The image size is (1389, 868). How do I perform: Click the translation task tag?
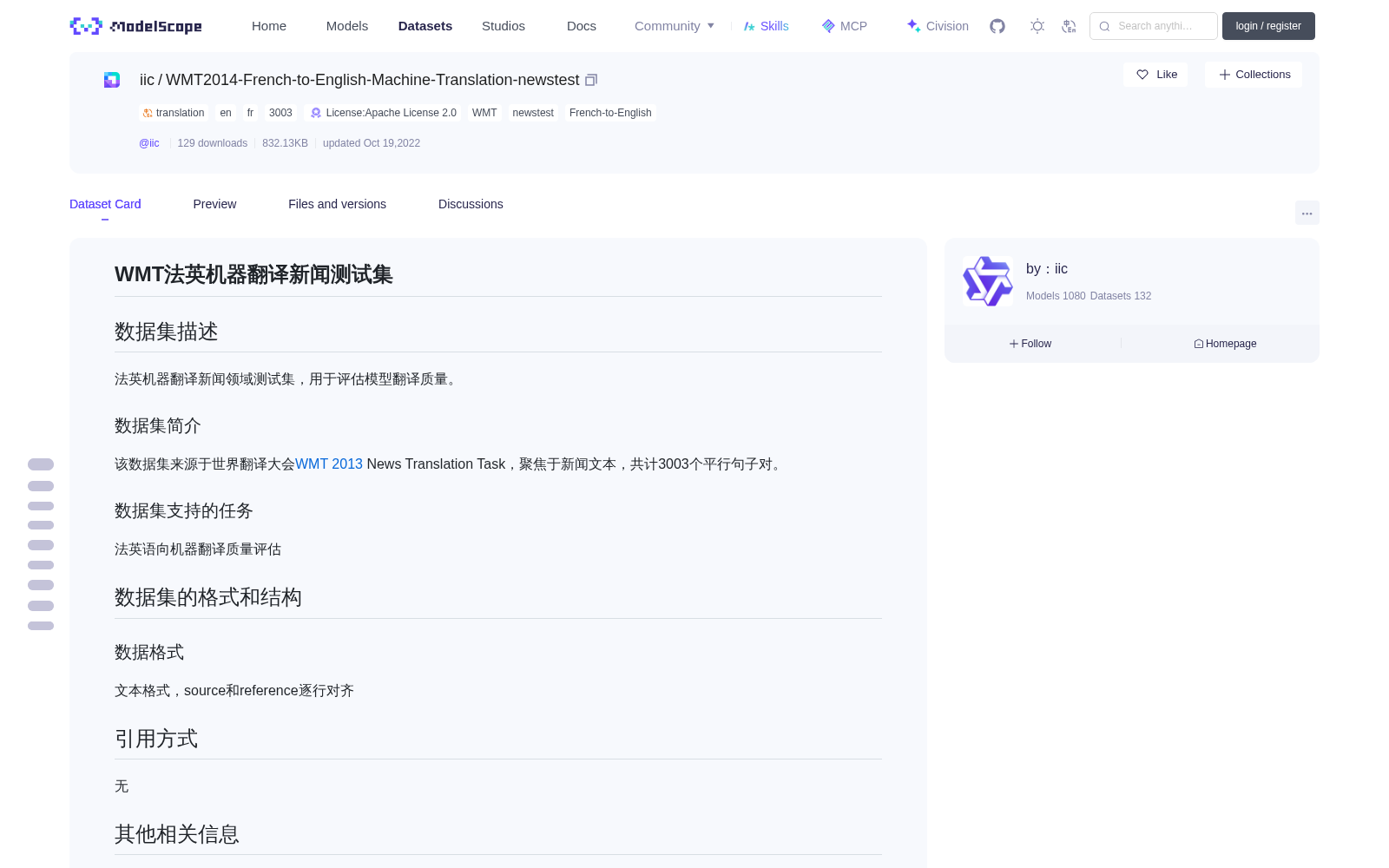point(174,113)
